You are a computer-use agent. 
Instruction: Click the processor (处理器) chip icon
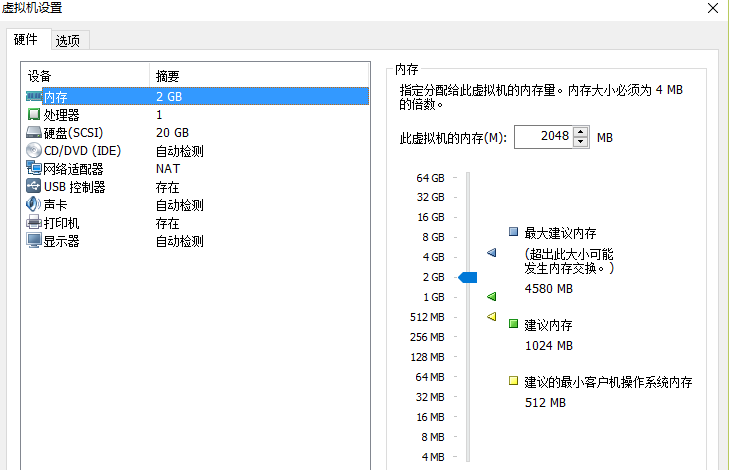34,115
